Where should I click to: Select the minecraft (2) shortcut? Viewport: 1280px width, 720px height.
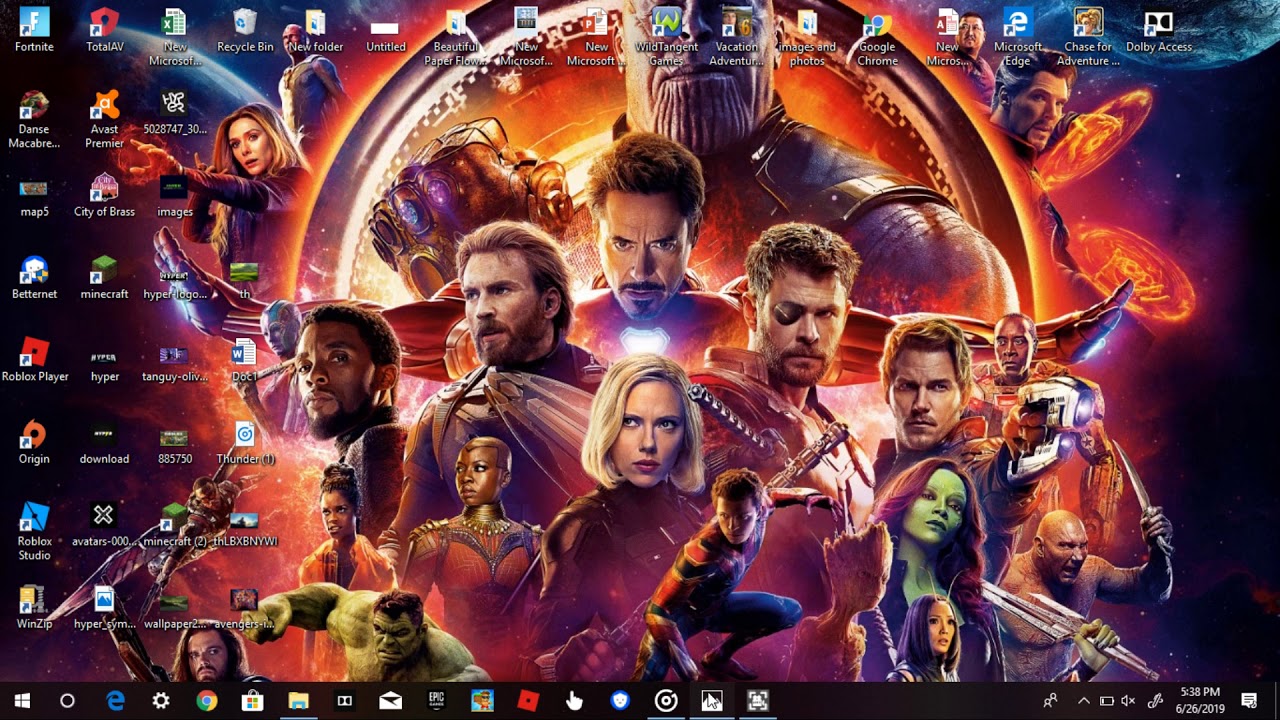175,524
